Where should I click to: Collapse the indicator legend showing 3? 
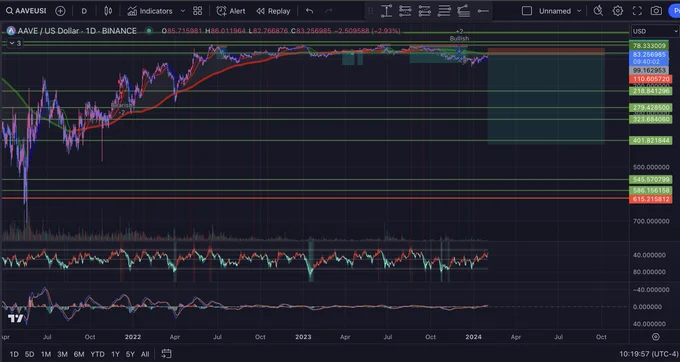click(15, 43)
